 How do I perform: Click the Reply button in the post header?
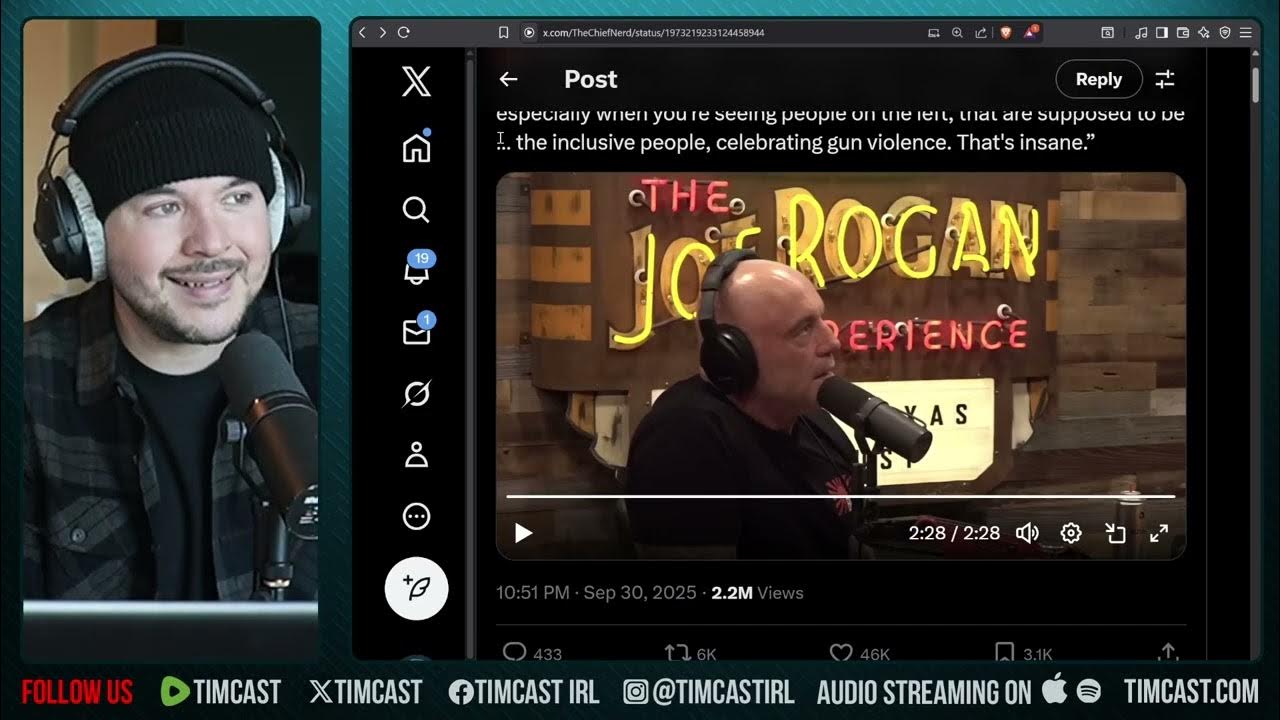(x=1099, y=79)
